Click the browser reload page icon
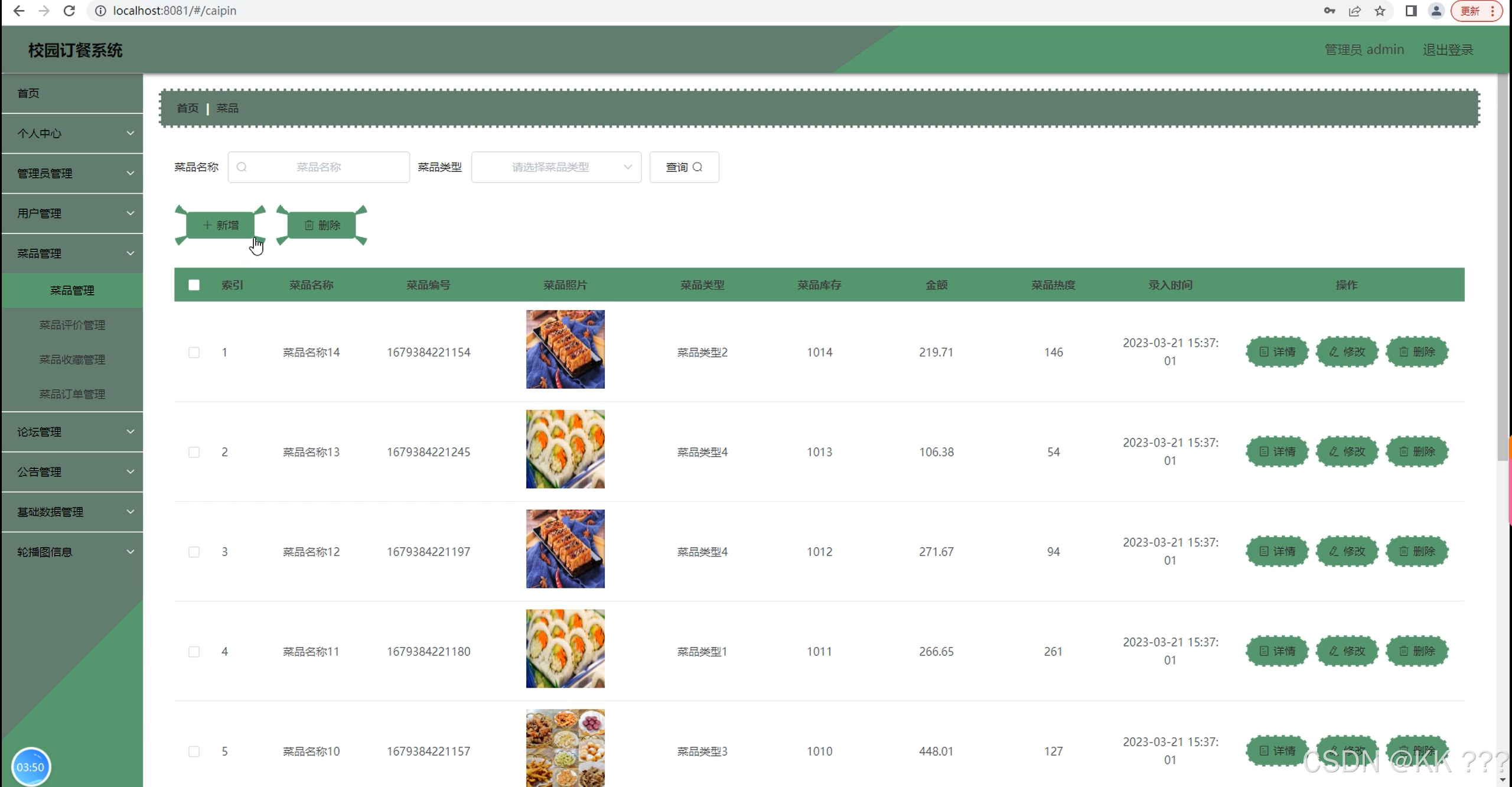The height and width of the screenshot is (787, 1512). (69, 11)
